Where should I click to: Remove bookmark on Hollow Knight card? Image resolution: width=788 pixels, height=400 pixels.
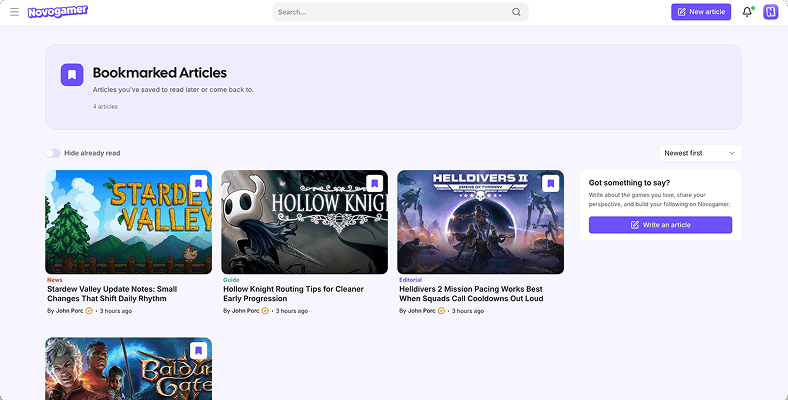(374, 183)
